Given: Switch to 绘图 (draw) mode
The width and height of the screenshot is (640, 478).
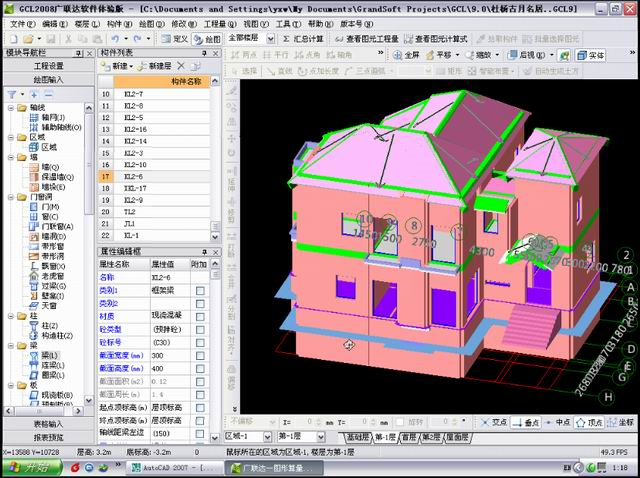Looking at the screenshot, I should tap(207, 39).
